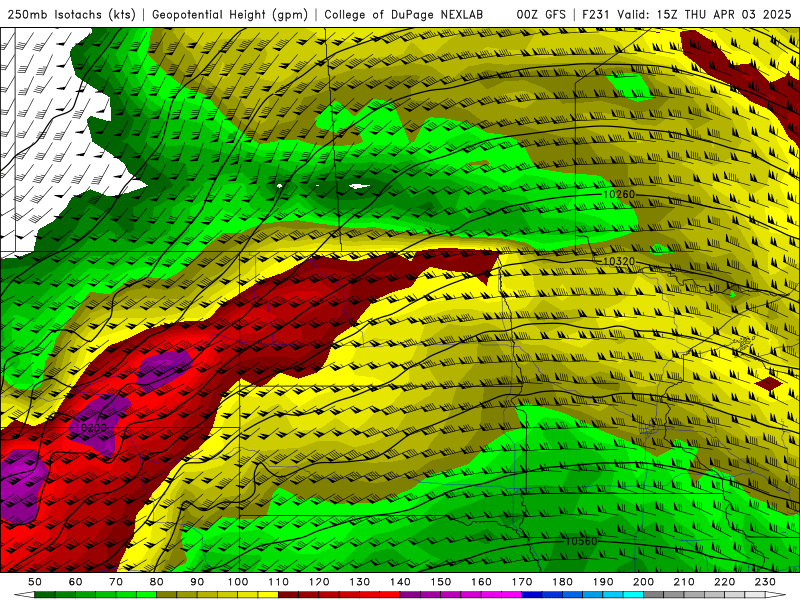Click the 'College of DuPage NEXLAB' label

tap(404, 14)
